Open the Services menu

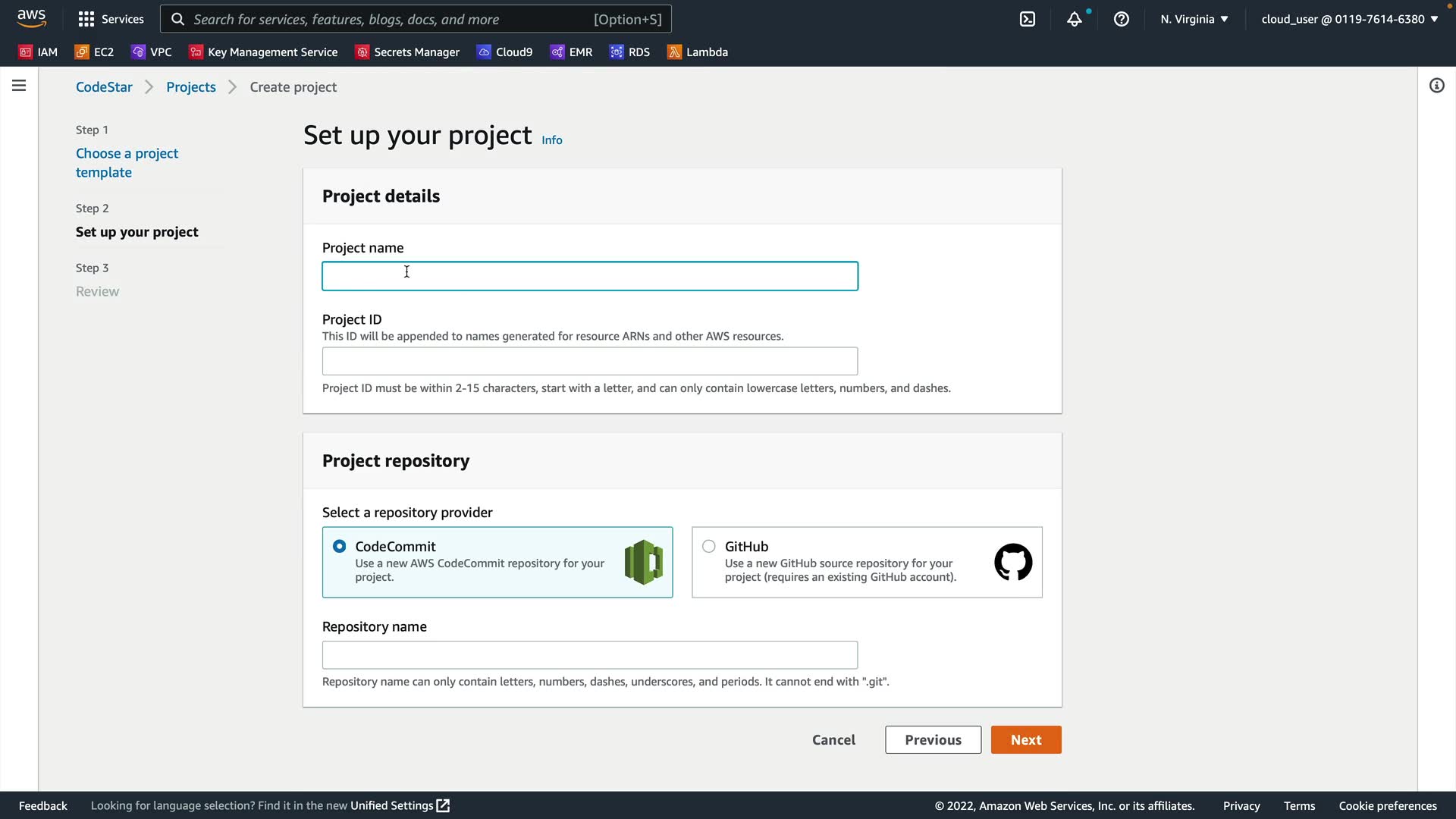[111, 19]
